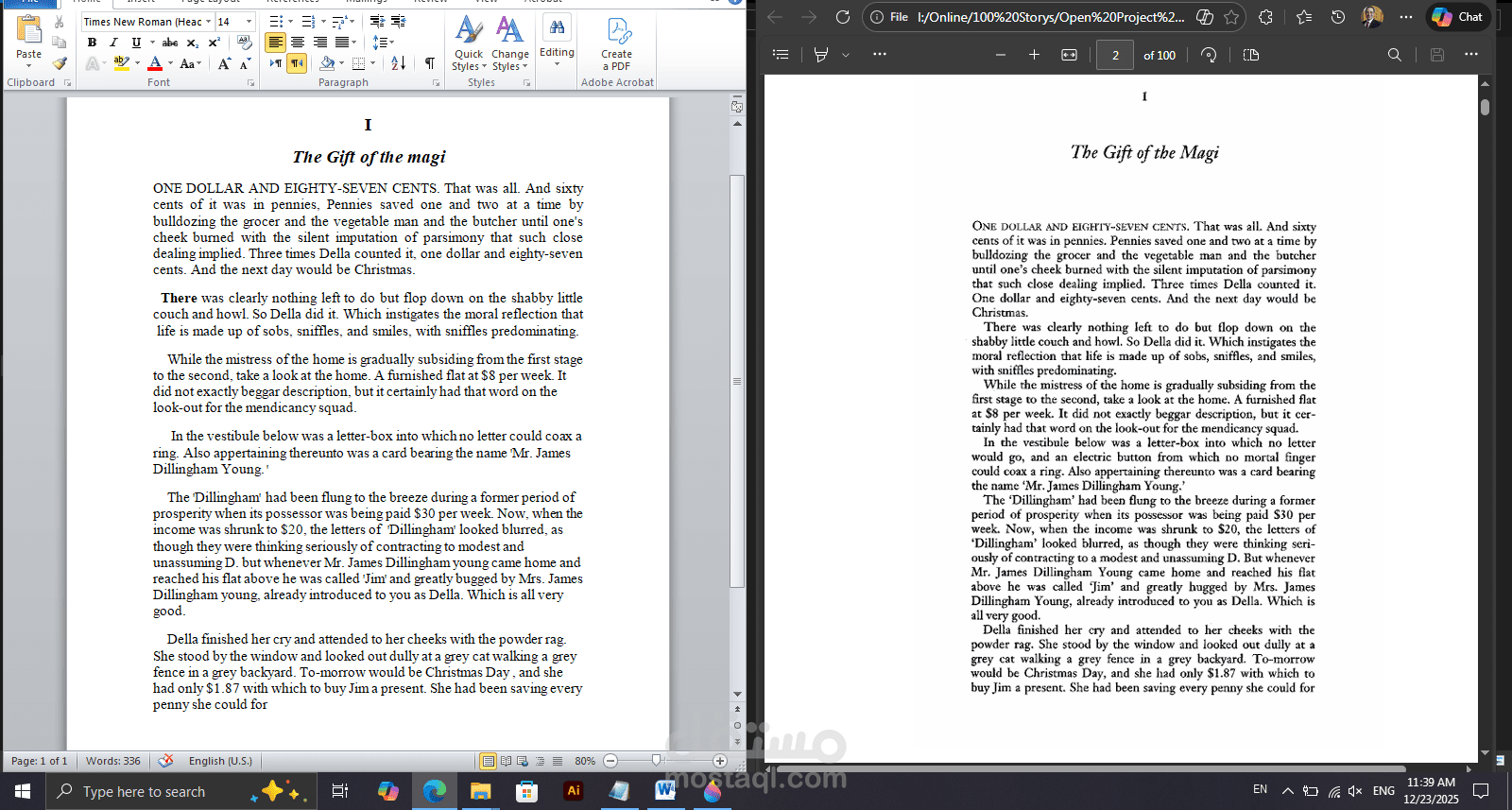1512x810 pixels.
Task: Click the Page: 1 of 1 status indicator
Action: coord(39,761)
